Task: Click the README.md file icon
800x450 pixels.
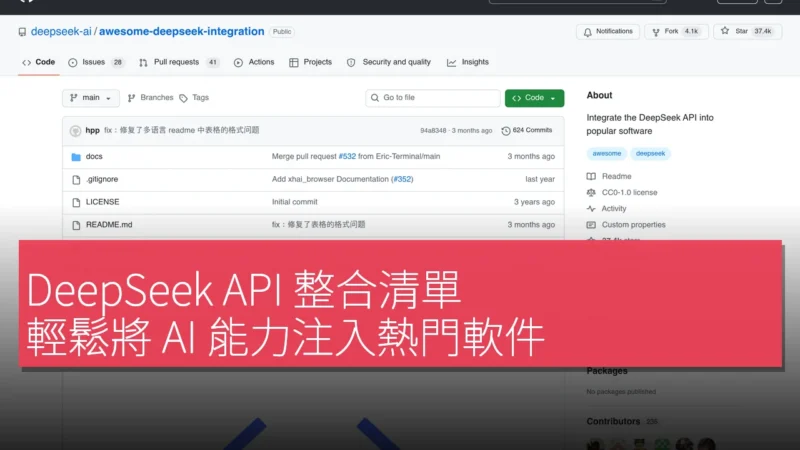Action: pyautogui.click(x=76, y=226)
